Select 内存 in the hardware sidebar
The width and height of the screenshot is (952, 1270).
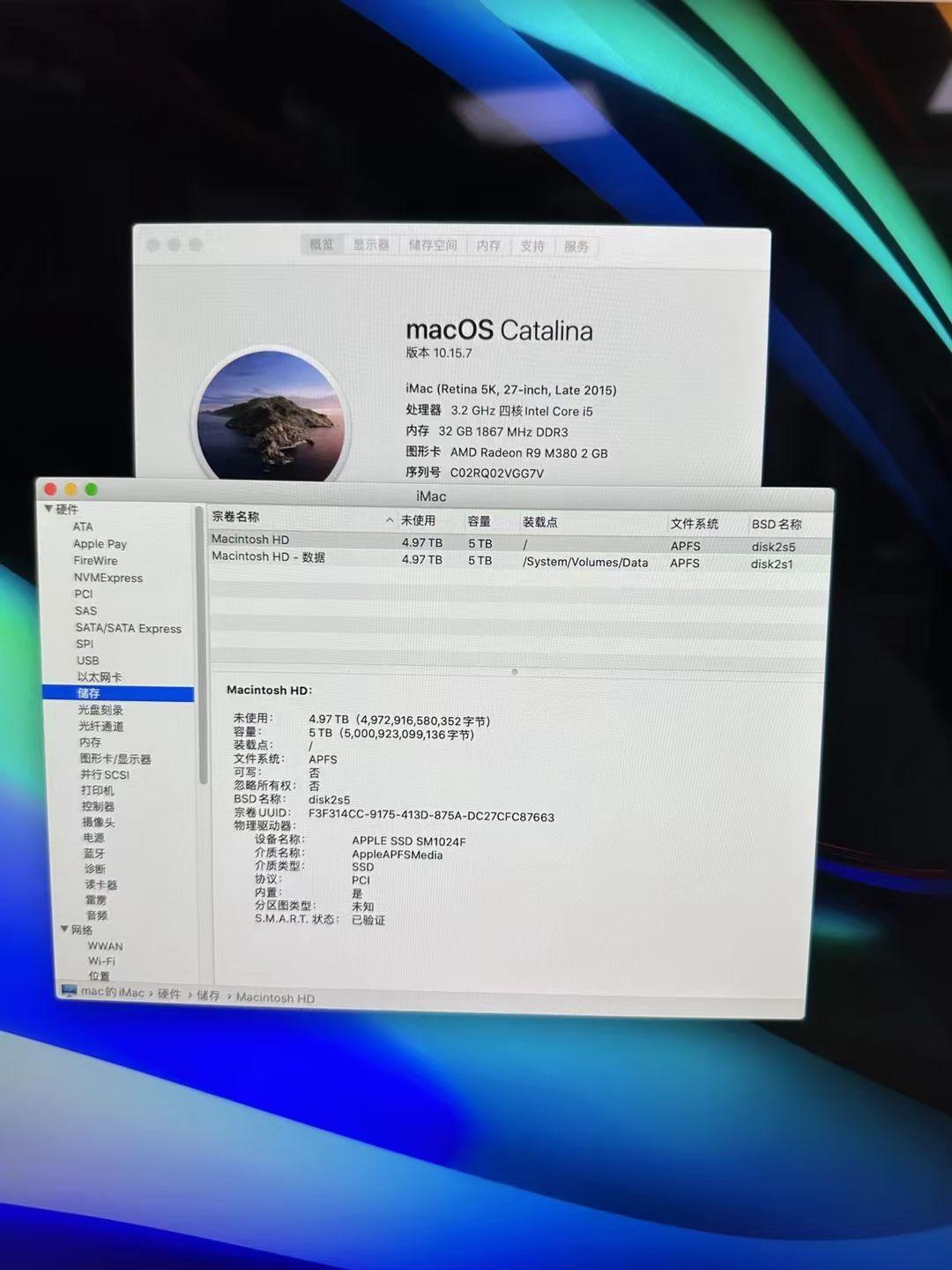[90, 743]
